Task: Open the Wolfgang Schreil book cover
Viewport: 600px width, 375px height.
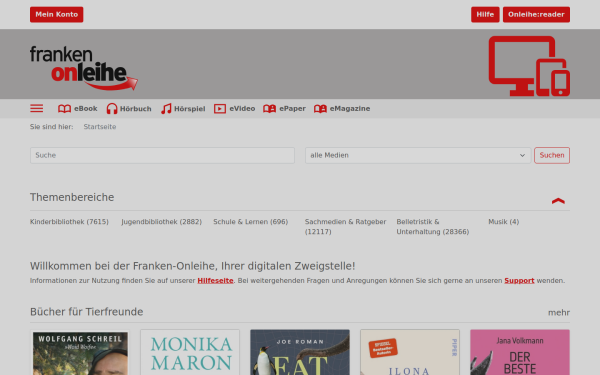Action: pyautogui.click(x=80, y=352)
